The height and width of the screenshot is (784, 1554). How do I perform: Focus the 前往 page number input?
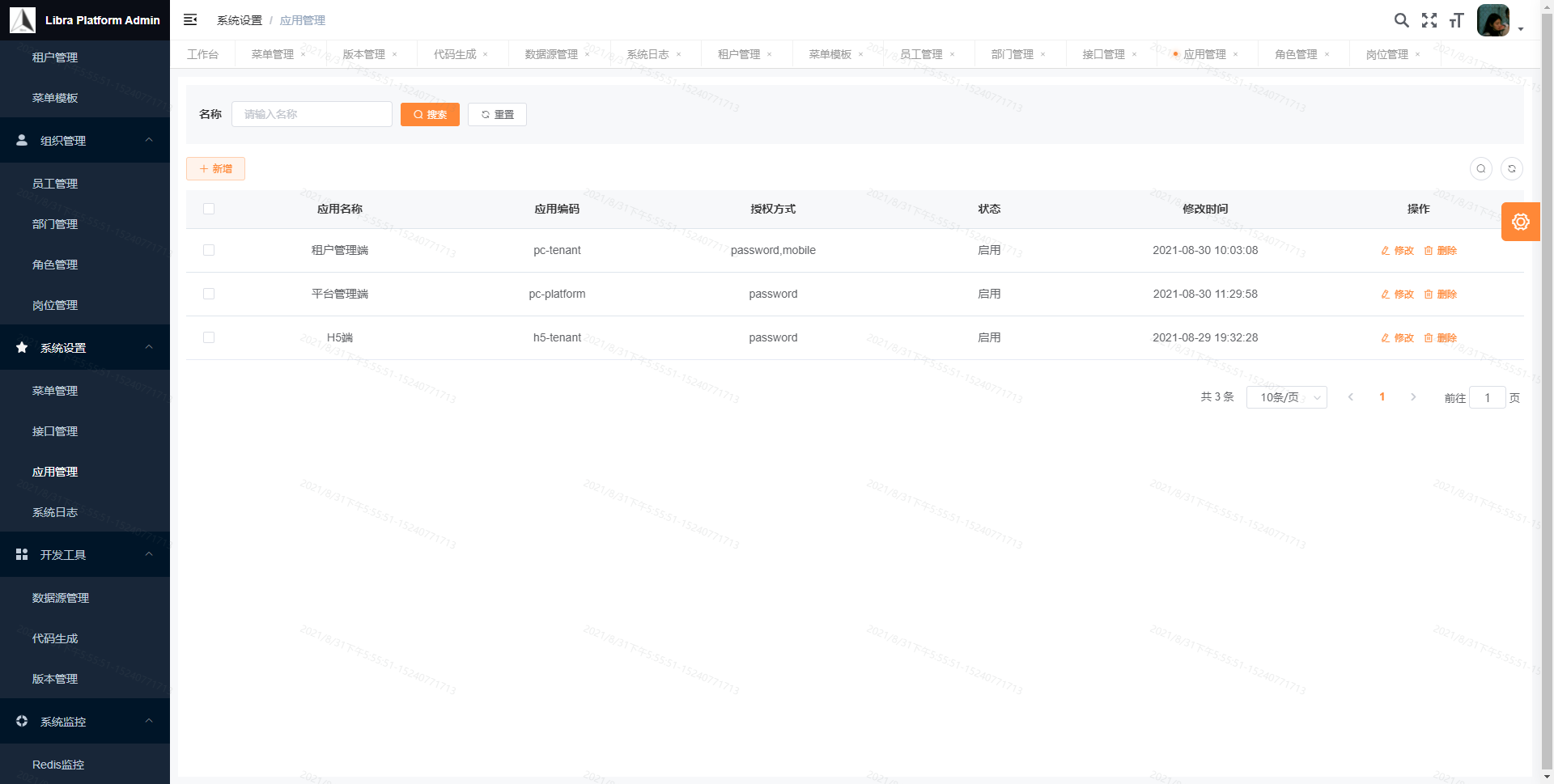tap(1488, 397)
